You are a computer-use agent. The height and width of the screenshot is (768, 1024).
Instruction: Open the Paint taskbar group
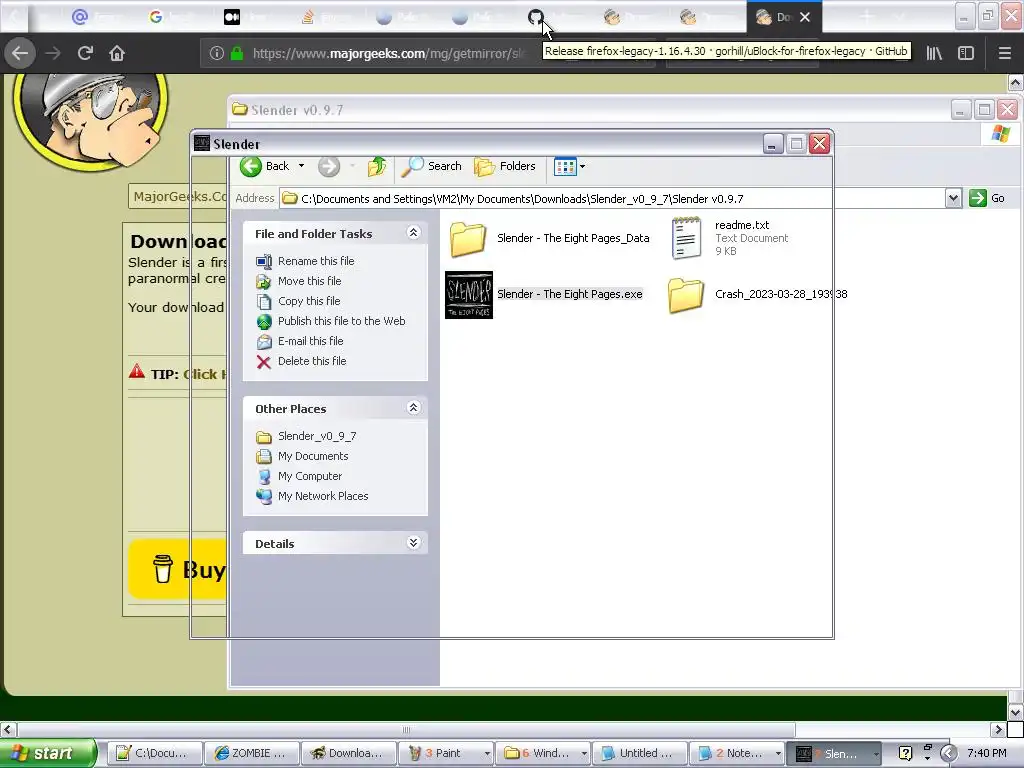446,753
